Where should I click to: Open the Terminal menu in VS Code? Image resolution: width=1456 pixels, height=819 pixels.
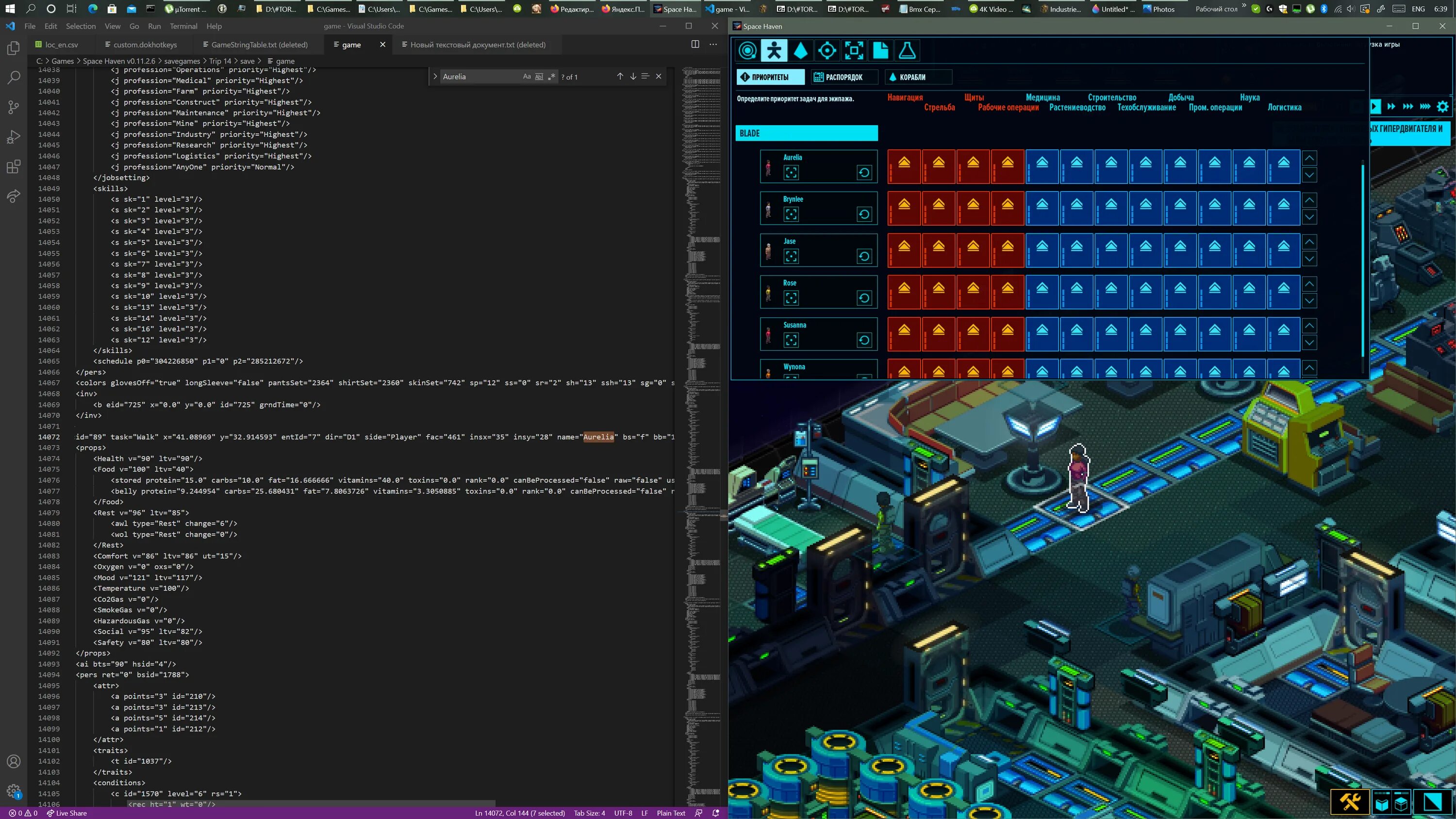183,26
